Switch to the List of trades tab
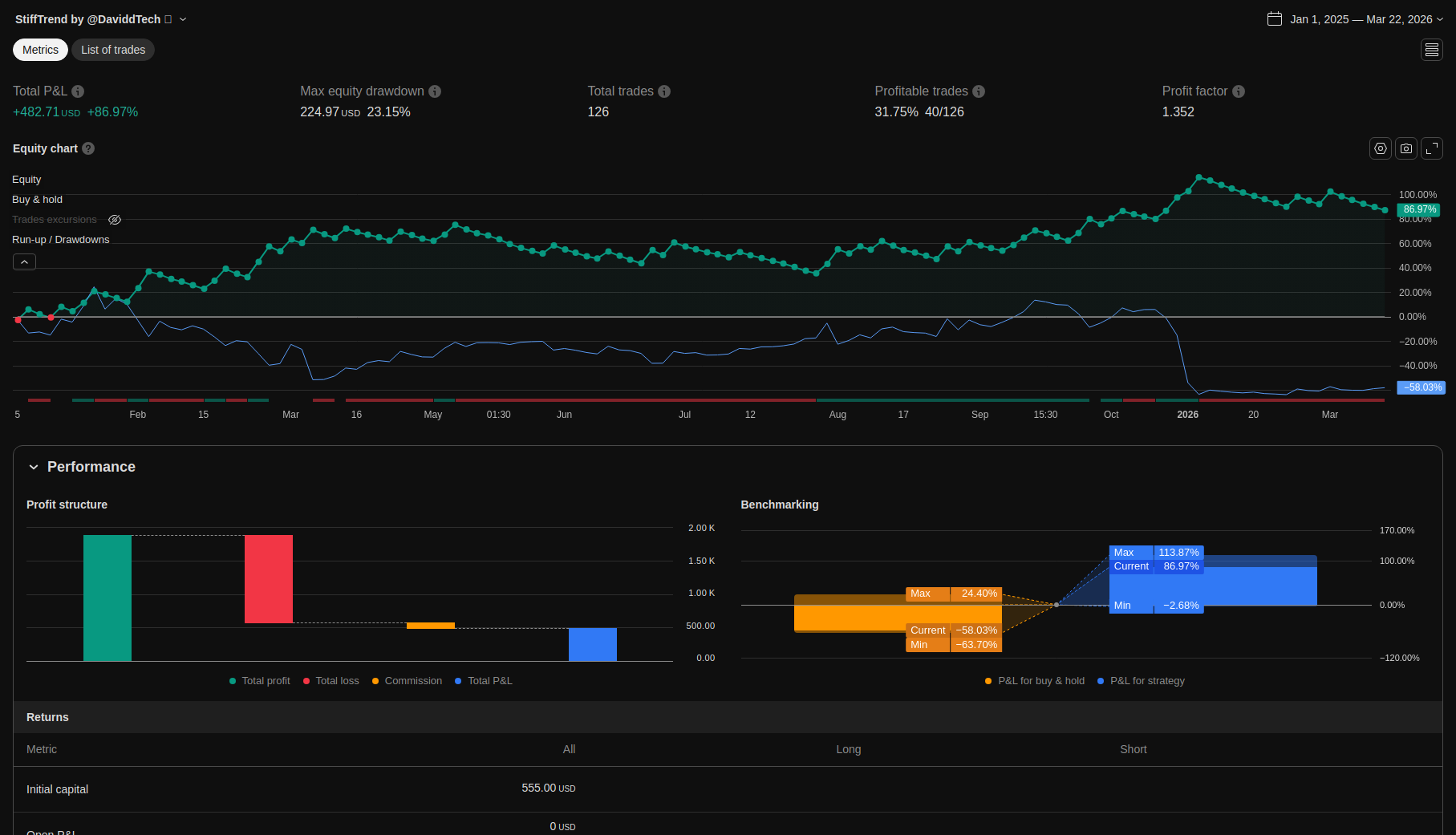The image size is (1456, 835). (113, 50)
